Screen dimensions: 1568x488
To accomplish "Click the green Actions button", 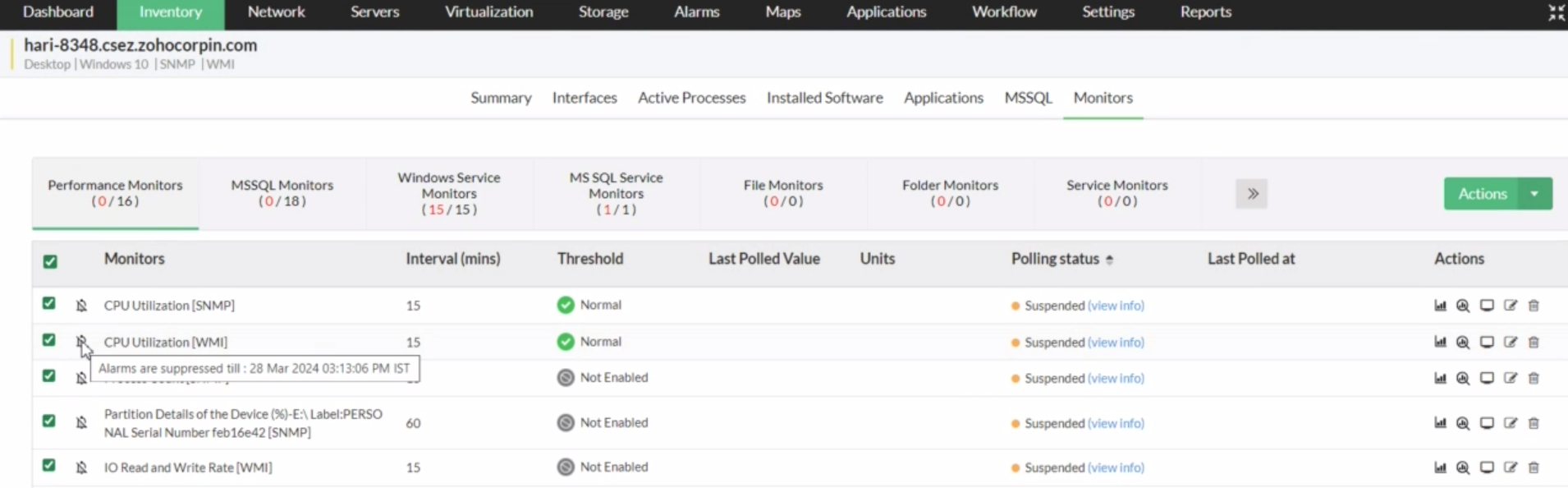I will tap(1482, 194).
